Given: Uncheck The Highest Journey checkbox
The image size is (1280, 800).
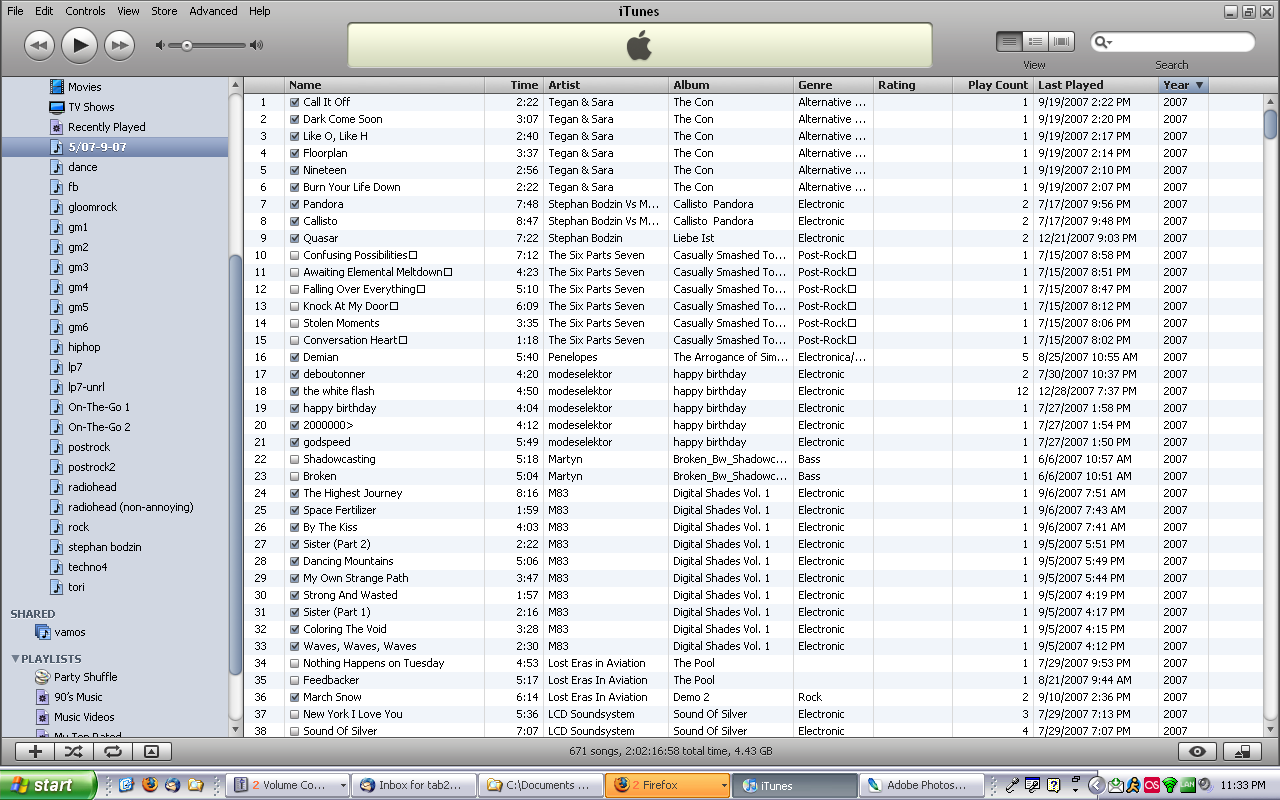Looking at the screenshot, I should (x=294, y=493).
